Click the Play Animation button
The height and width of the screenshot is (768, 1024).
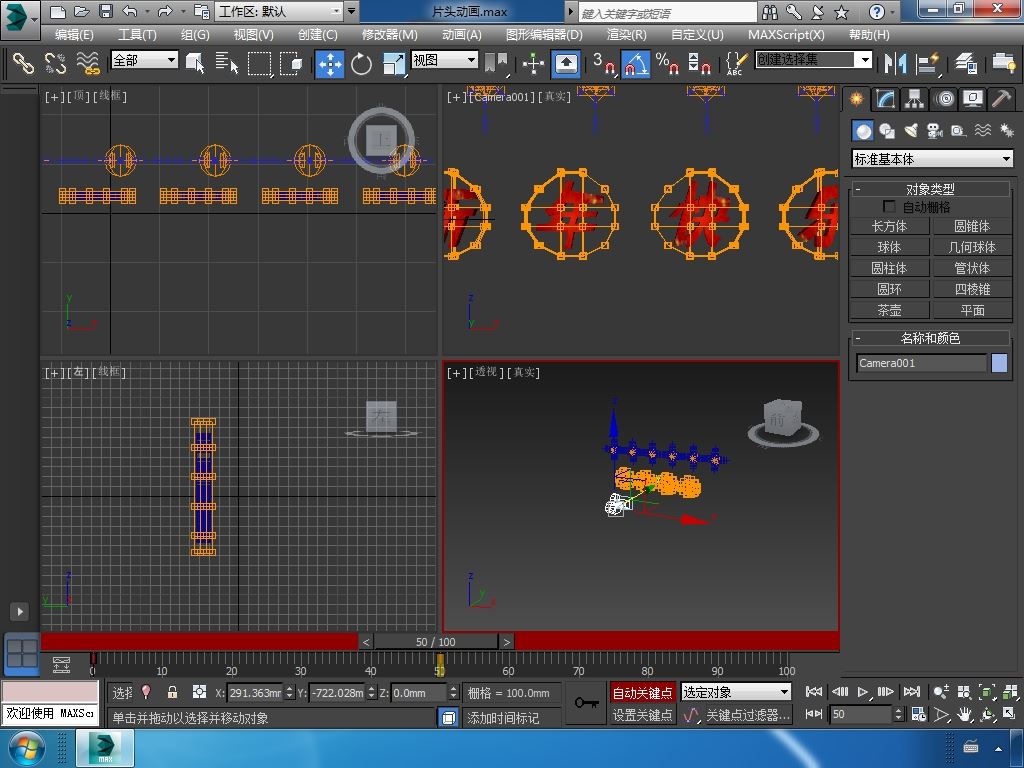point(863,692)
